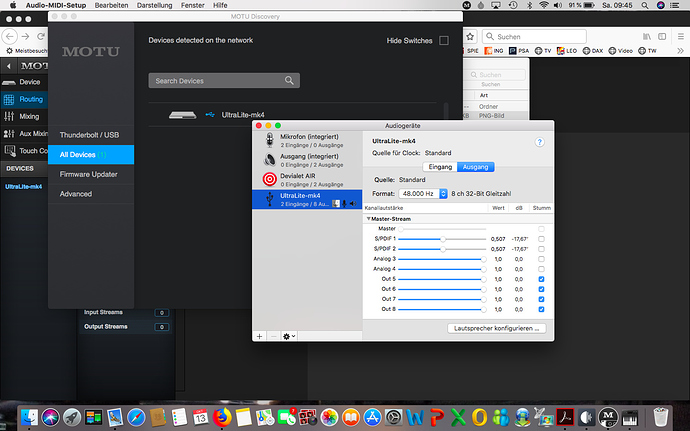Open the Firefox hamburger menu
690x431 pixels.
[680, 37]
